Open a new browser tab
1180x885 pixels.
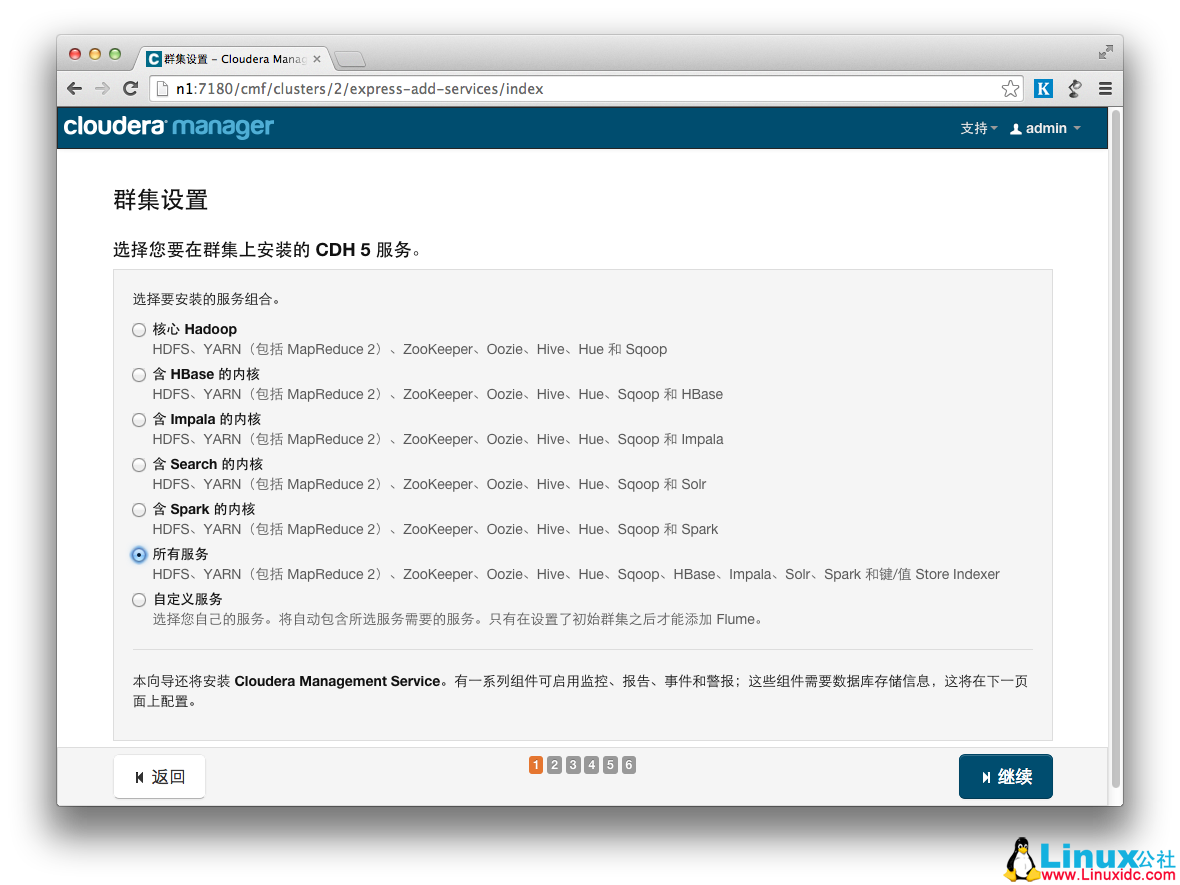point(349,57)
